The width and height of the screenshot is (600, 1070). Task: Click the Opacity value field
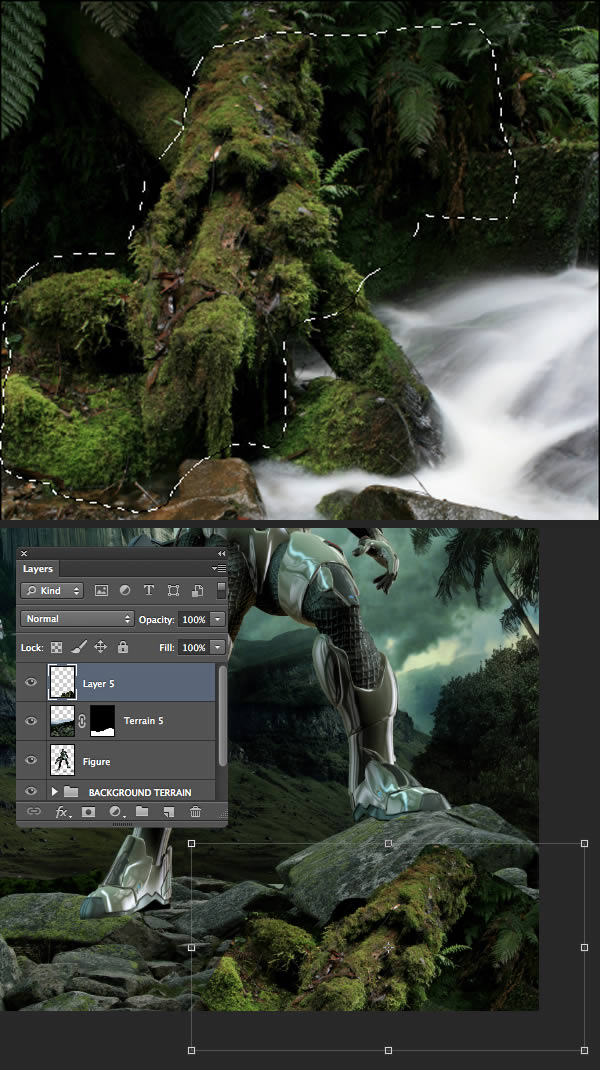coord(194,619)
